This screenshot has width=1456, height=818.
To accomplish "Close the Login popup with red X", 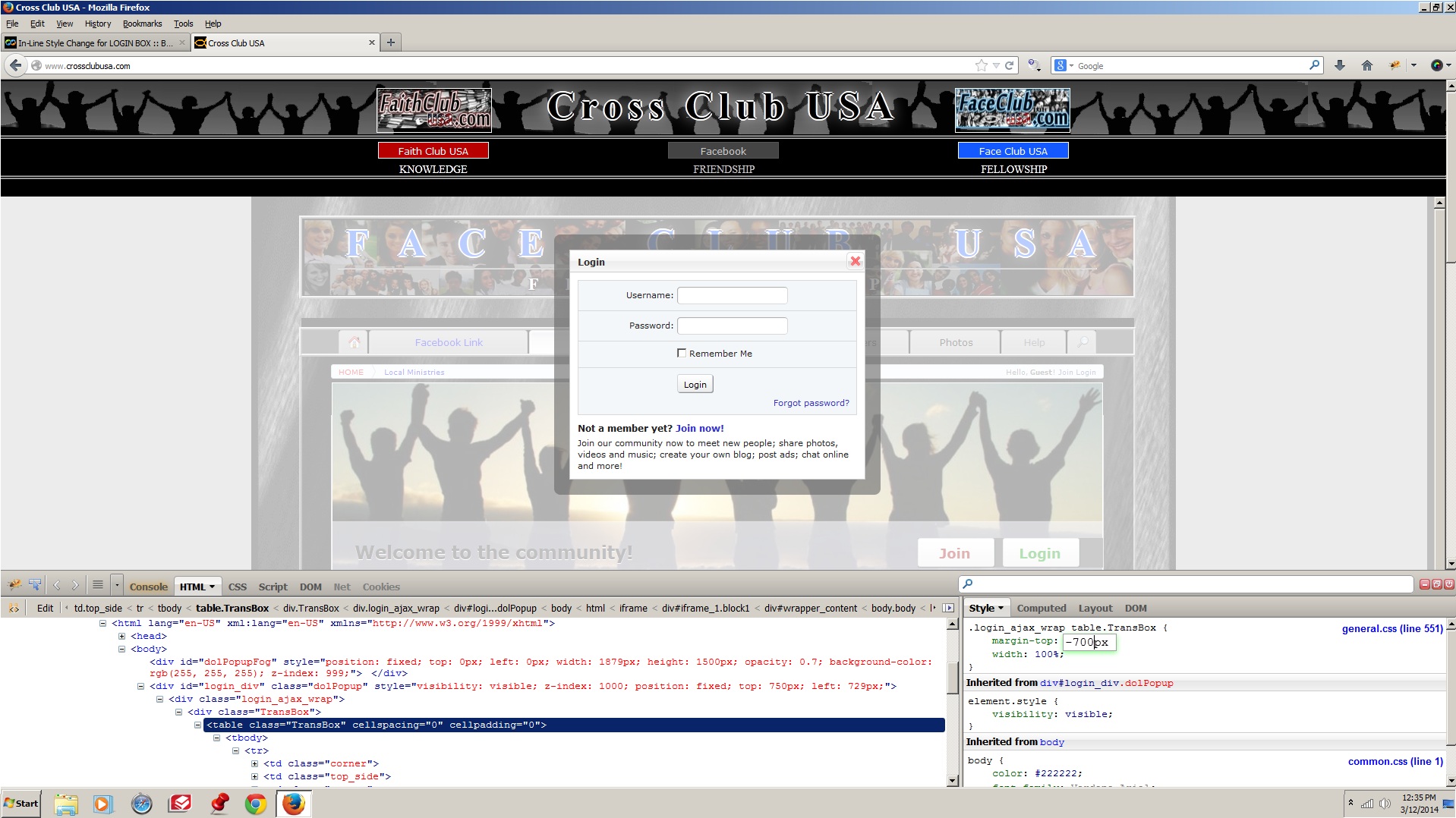I will coord(856,261).
